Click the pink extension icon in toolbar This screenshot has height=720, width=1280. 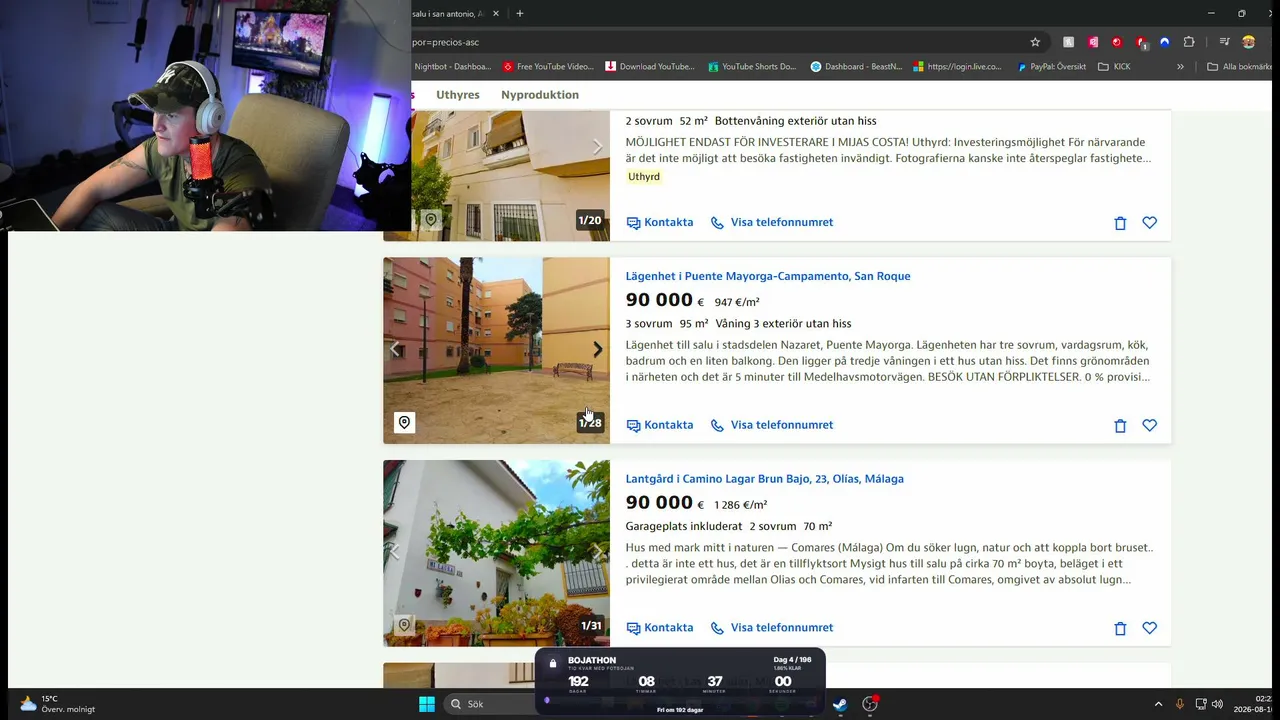pos(1093,42)
